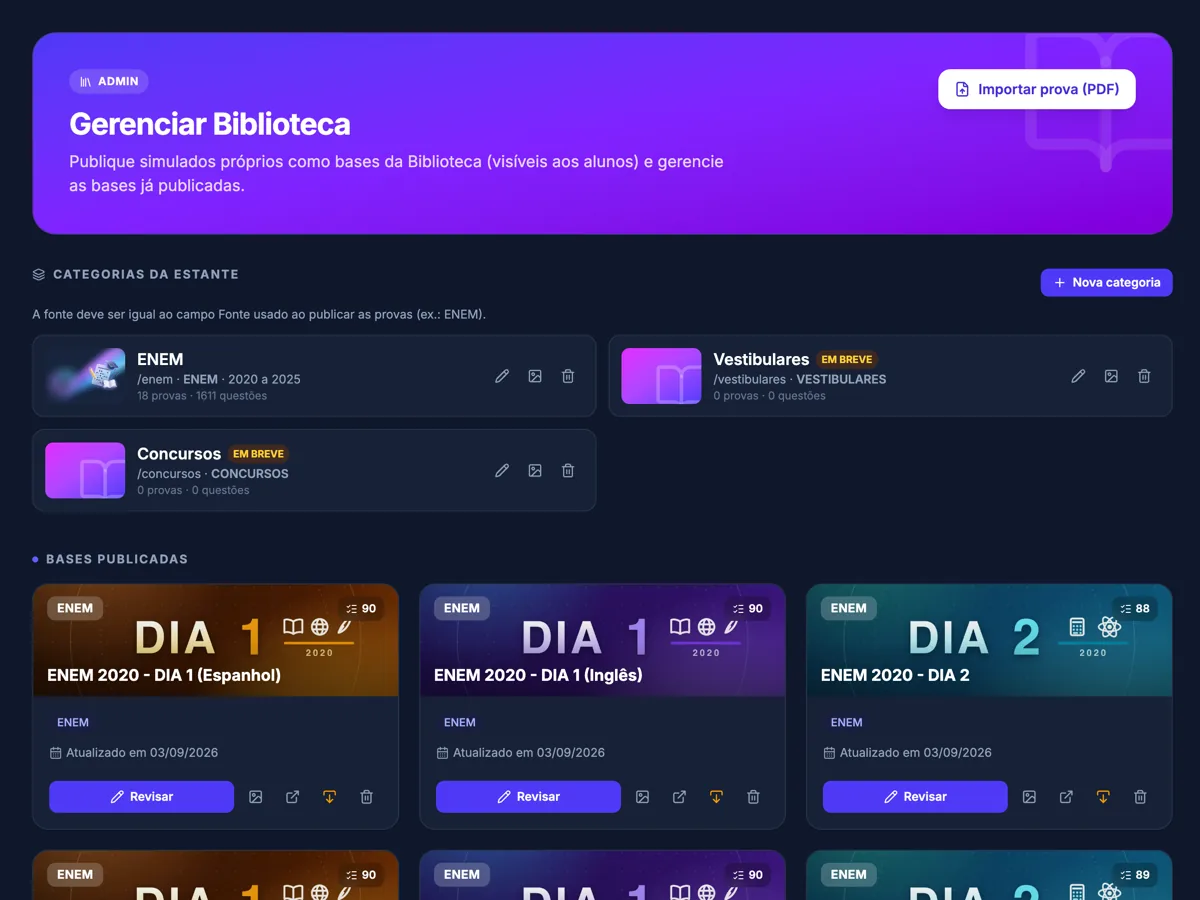Click the orange unpublish arrow on DIA 1 (Inglês)
This screenshot has width=1200, height=900.
point(716,797)
